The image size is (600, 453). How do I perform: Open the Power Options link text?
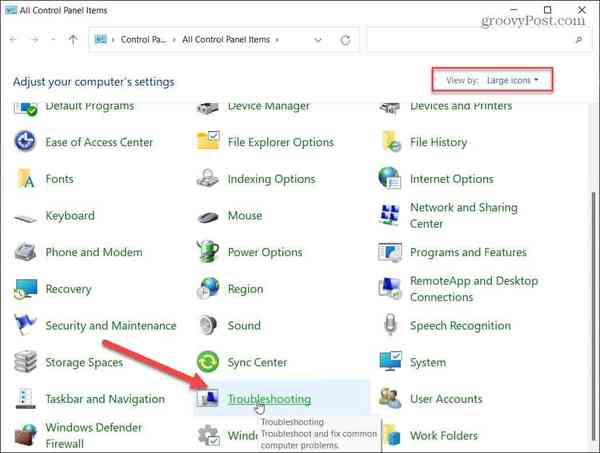pos(265,252)
